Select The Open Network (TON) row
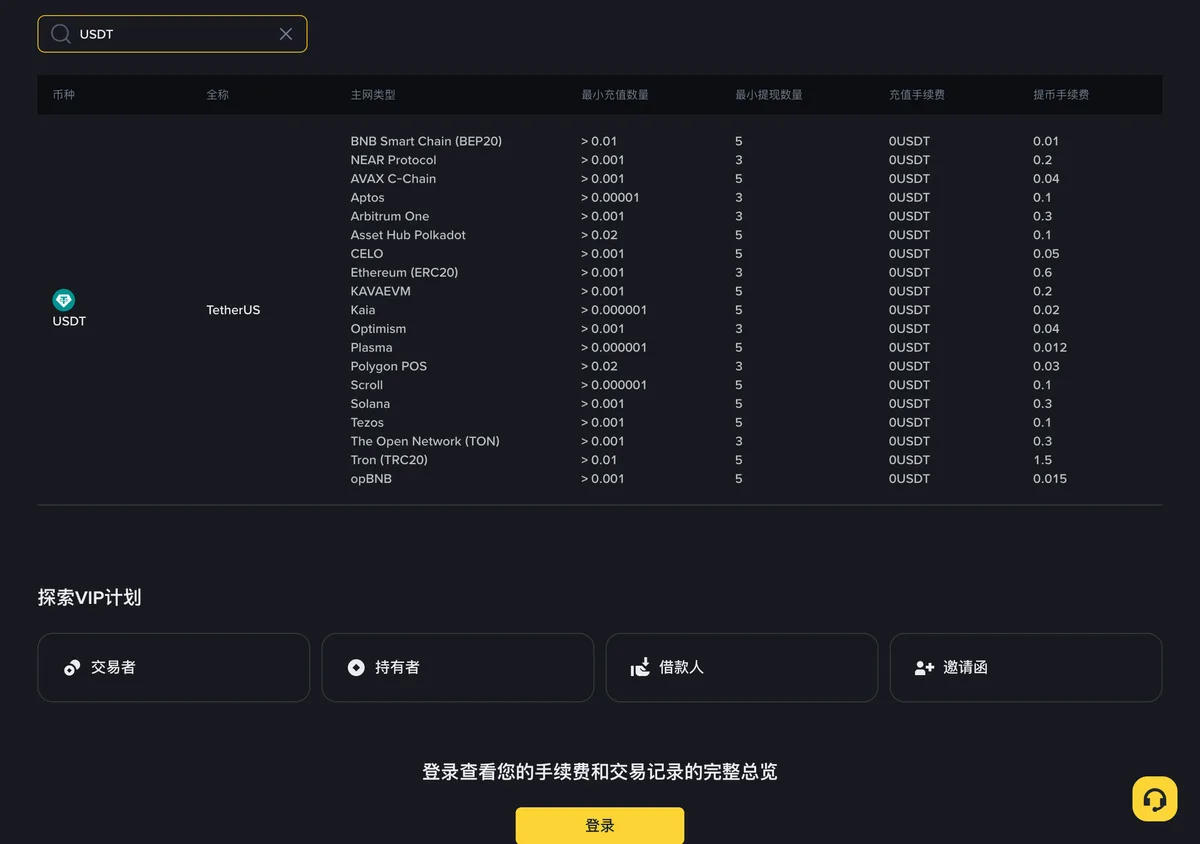This screenshot has height=844, width=1200. click(425, 441)
